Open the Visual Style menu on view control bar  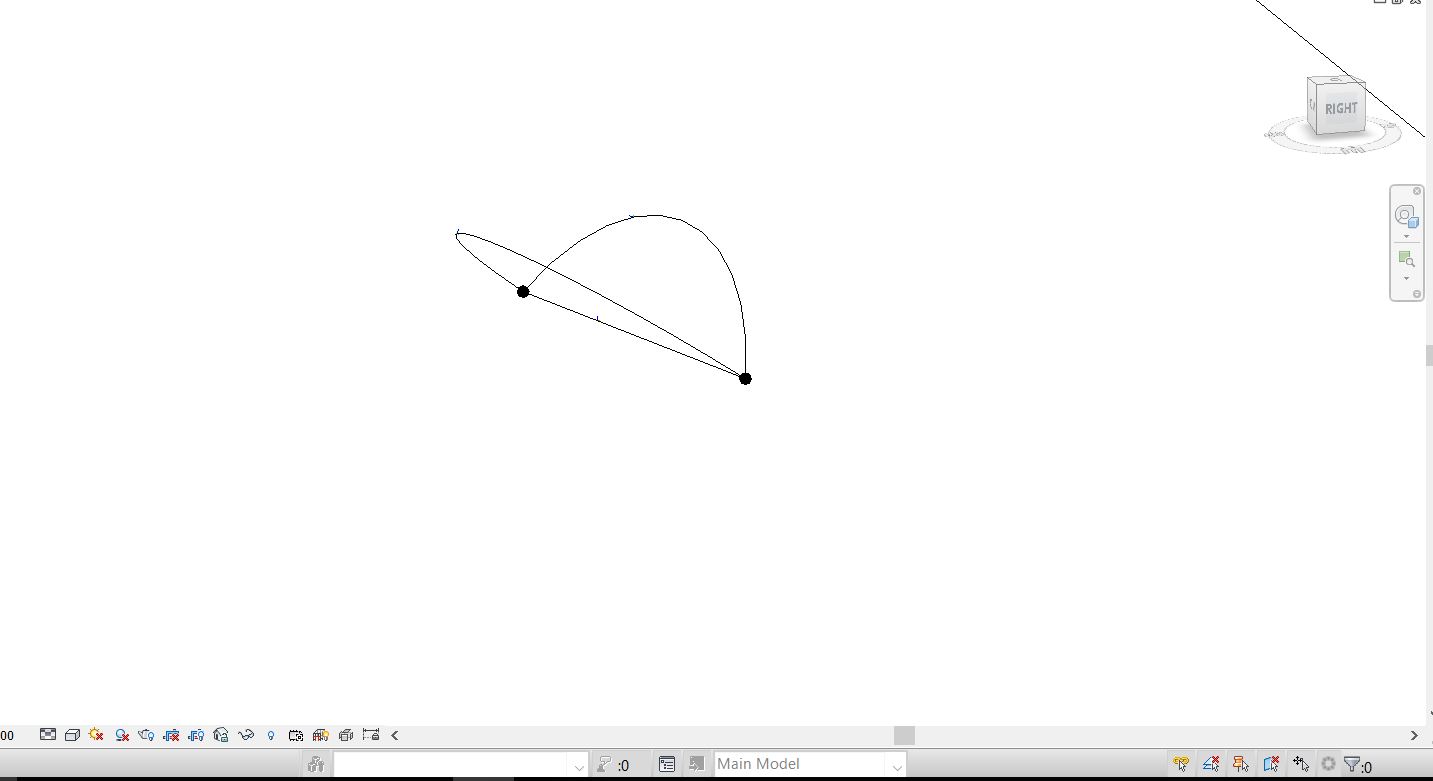71,735
